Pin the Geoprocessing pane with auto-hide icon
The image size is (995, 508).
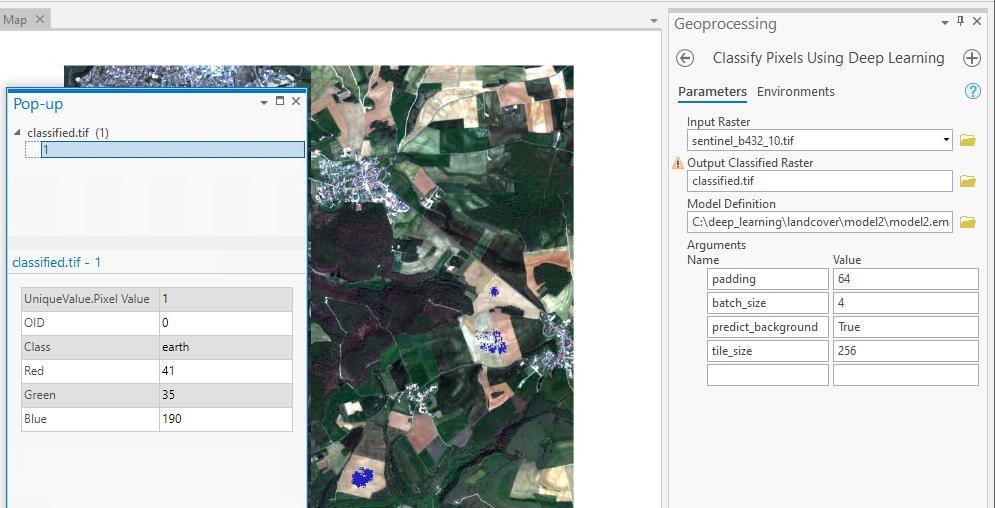(961, 23)
